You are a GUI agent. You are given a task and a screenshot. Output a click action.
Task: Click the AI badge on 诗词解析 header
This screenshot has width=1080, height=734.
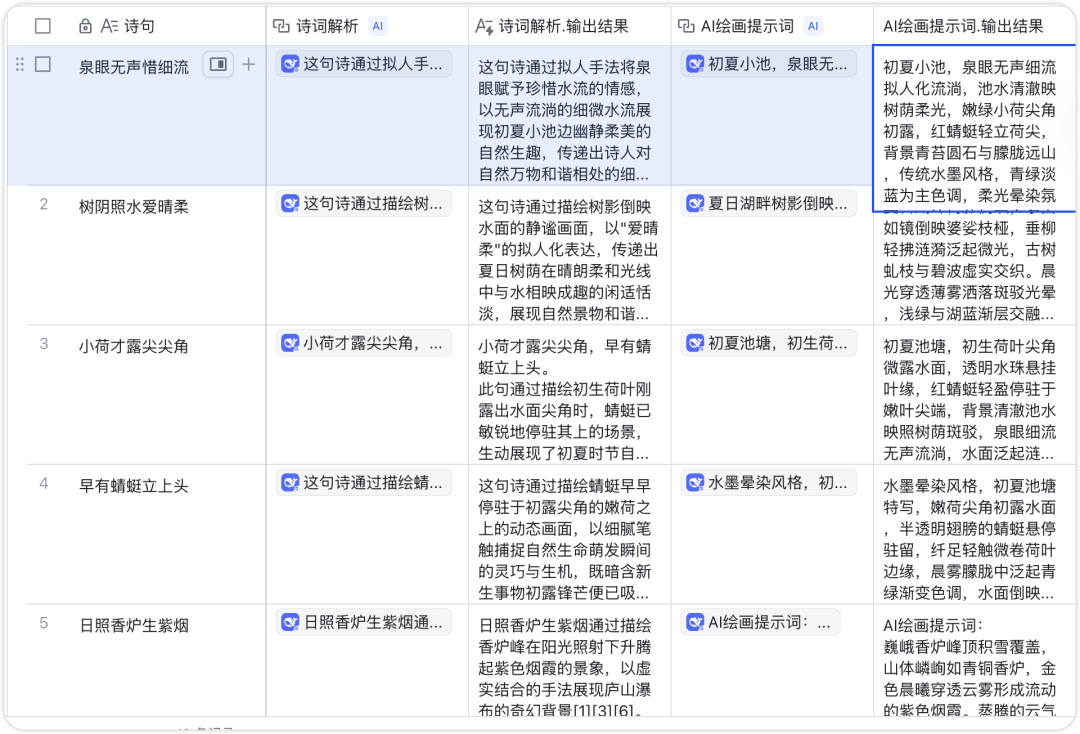click(x=377, y=26)
